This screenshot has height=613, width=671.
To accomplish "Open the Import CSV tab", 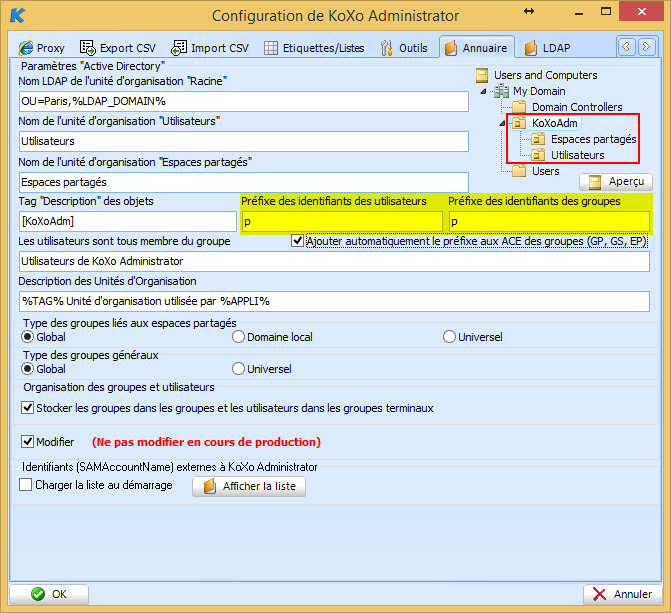I will point(210,48).
